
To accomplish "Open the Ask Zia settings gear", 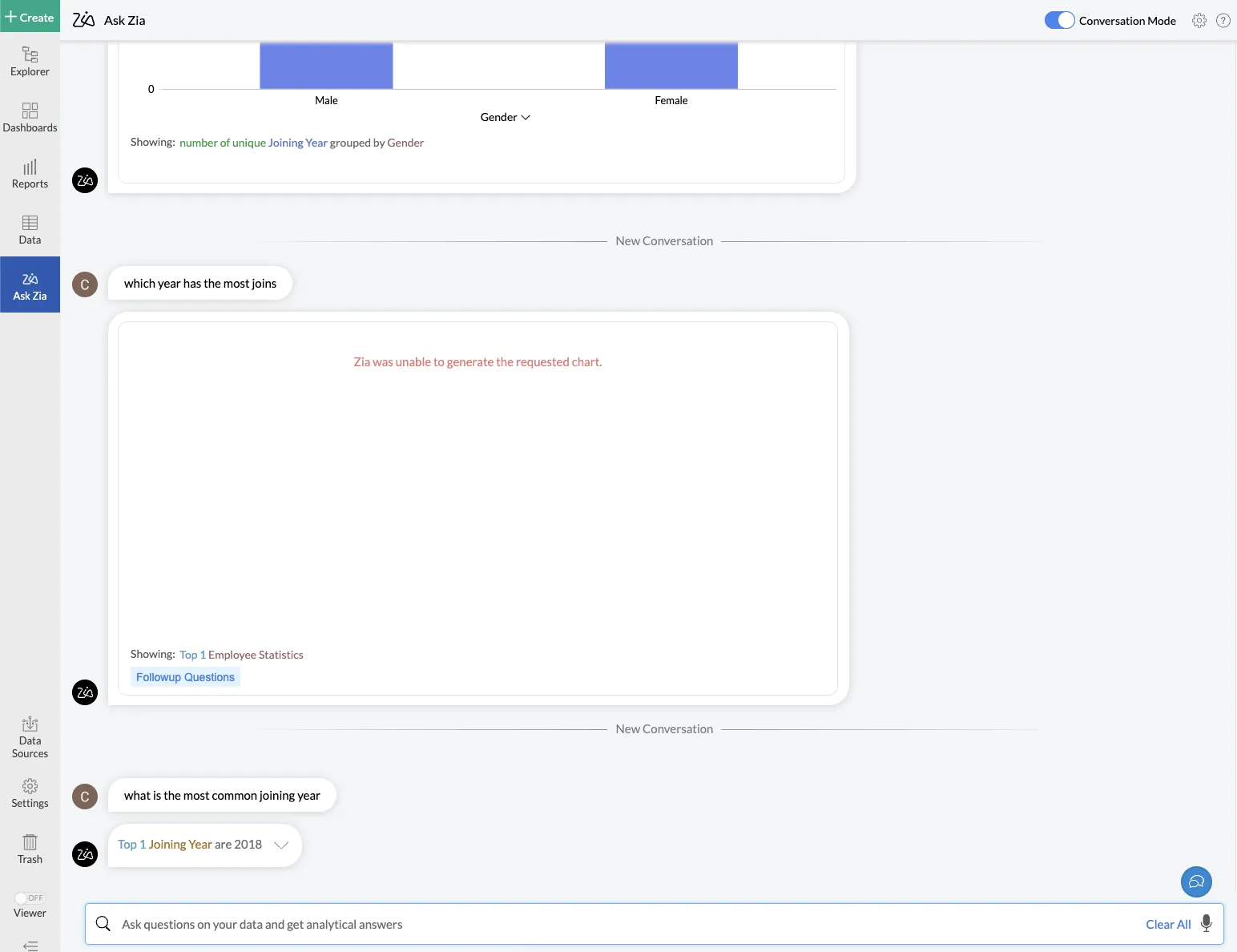I will 1199,21.
